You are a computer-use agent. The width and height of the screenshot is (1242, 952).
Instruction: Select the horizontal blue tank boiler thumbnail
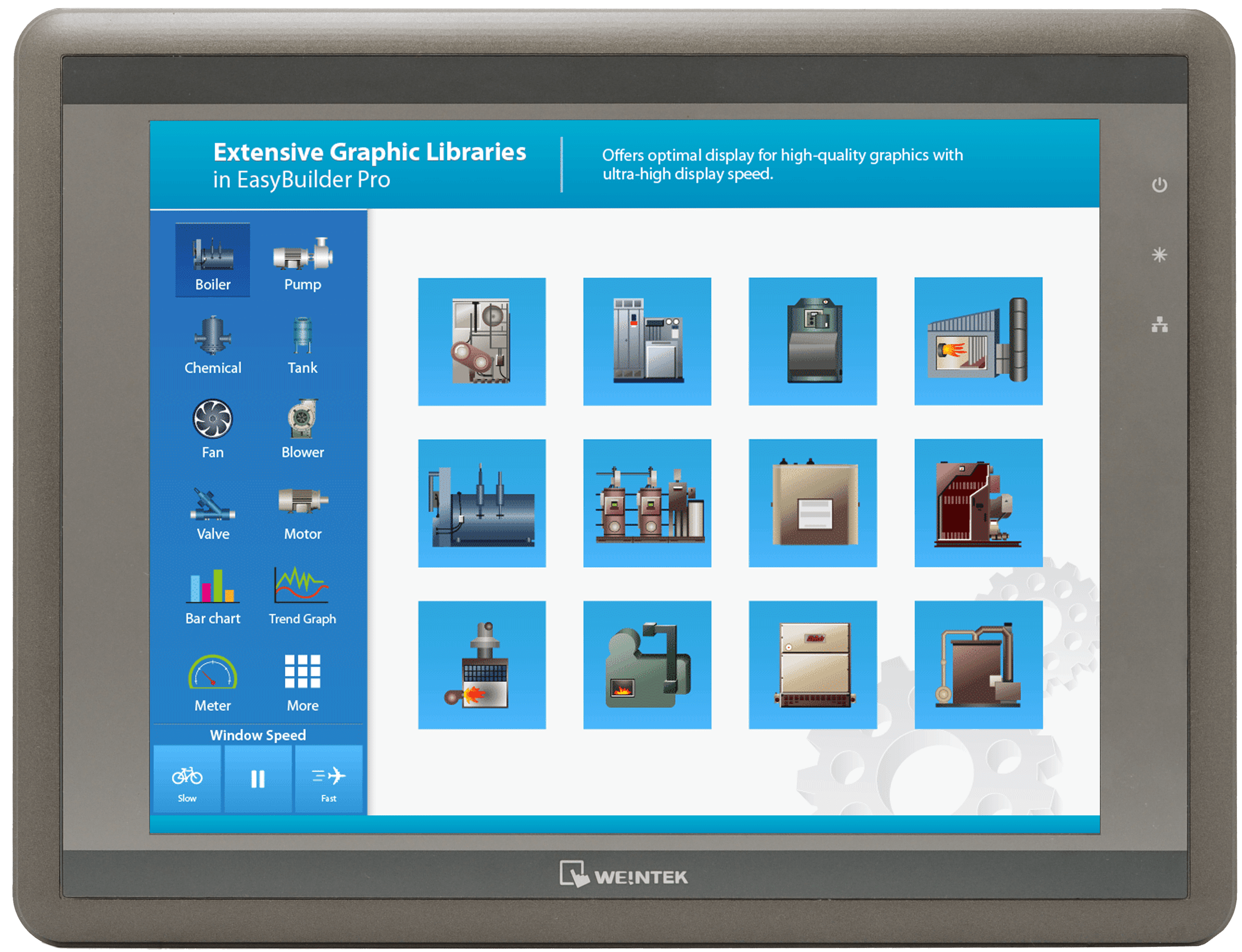(x=482, y=503)
